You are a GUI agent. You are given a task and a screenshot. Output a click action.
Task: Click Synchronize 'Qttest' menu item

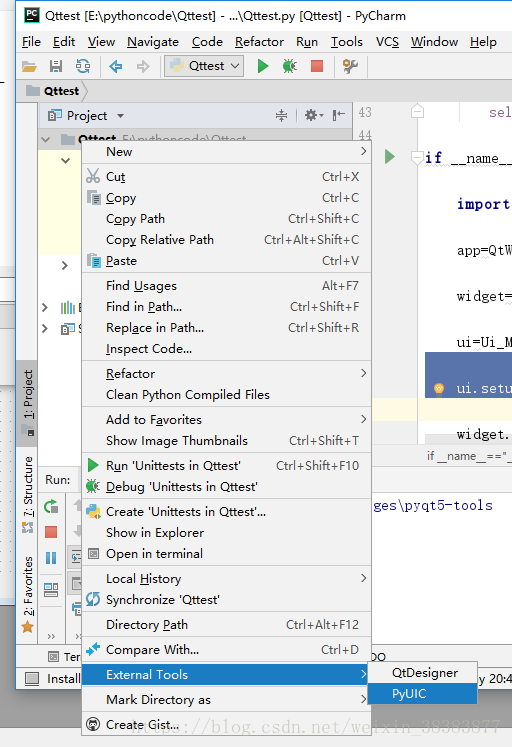[x=226, y=600]
